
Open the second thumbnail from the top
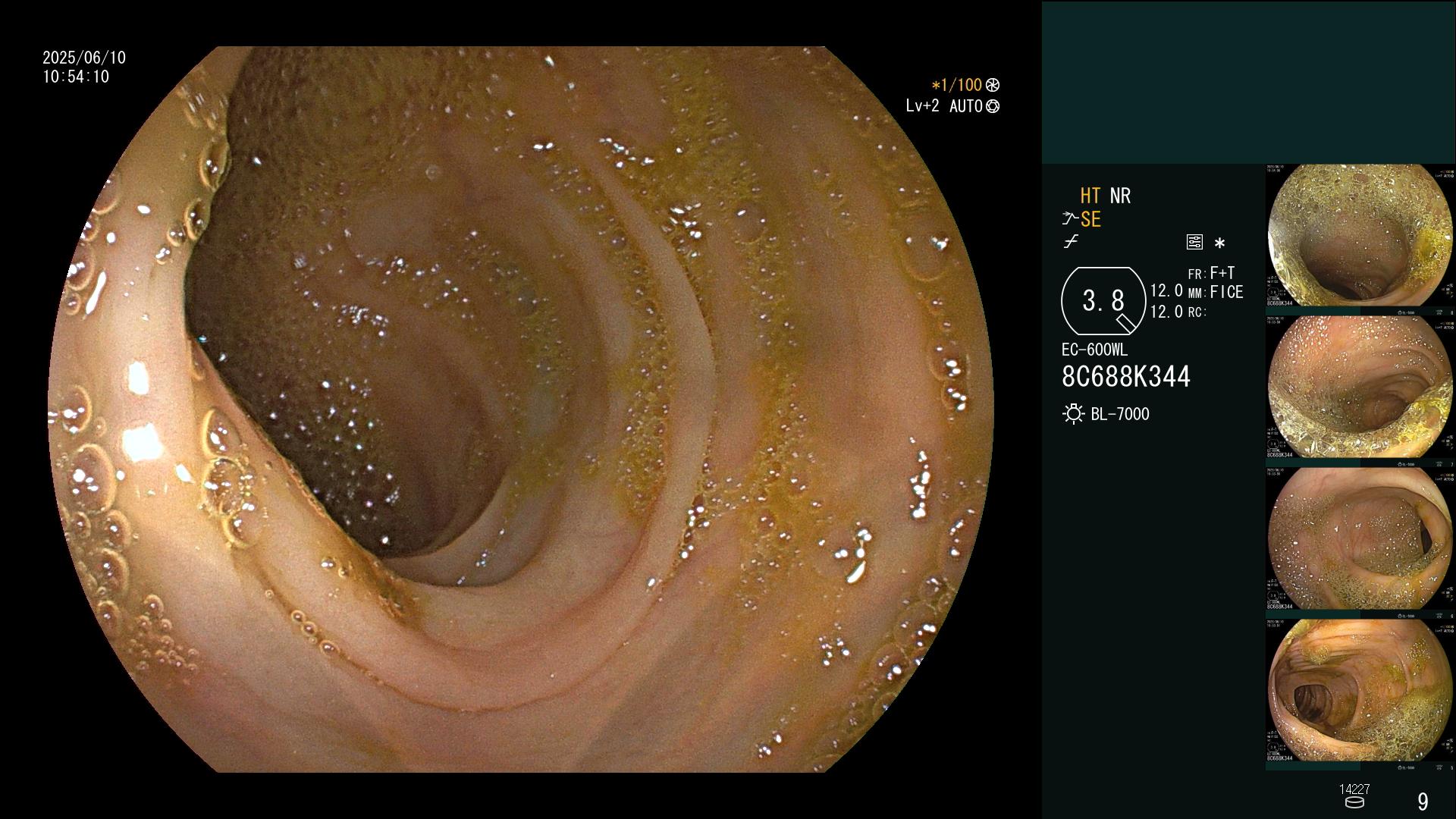pos(1360,388)
